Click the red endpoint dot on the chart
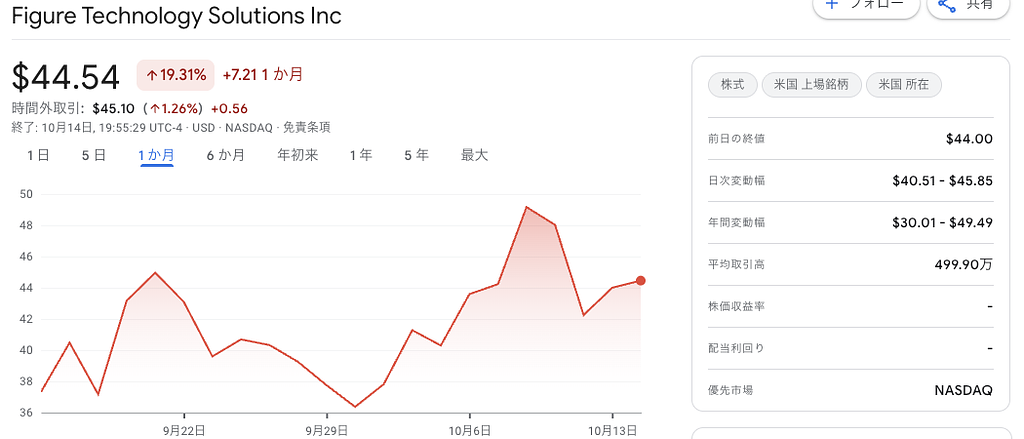 [x=640, y=281]
